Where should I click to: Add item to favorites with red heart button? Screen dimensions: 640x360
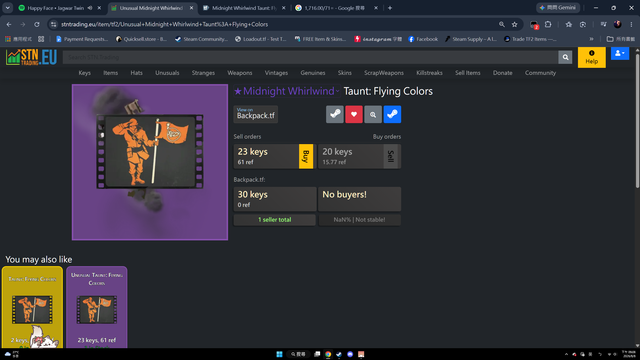pos(354,115)
